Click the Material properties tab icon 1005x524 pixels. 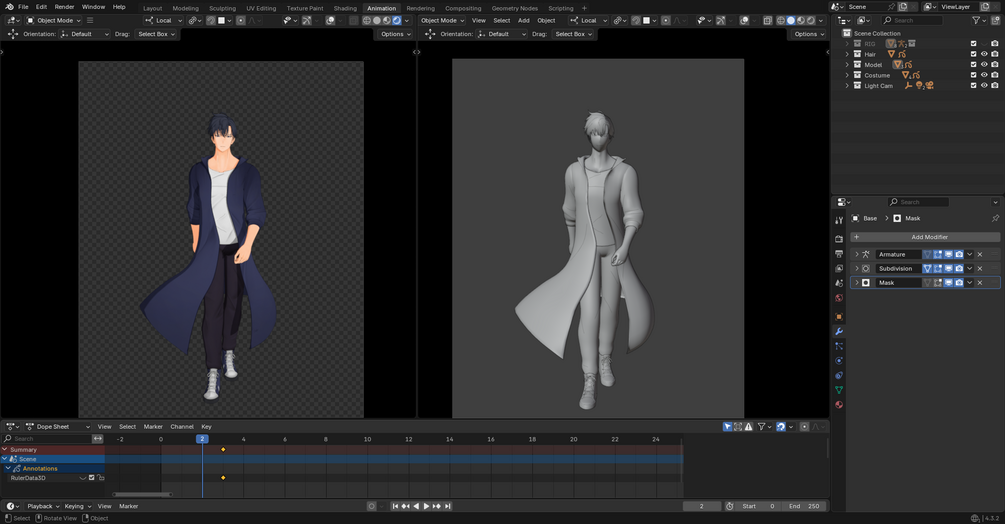838,405
